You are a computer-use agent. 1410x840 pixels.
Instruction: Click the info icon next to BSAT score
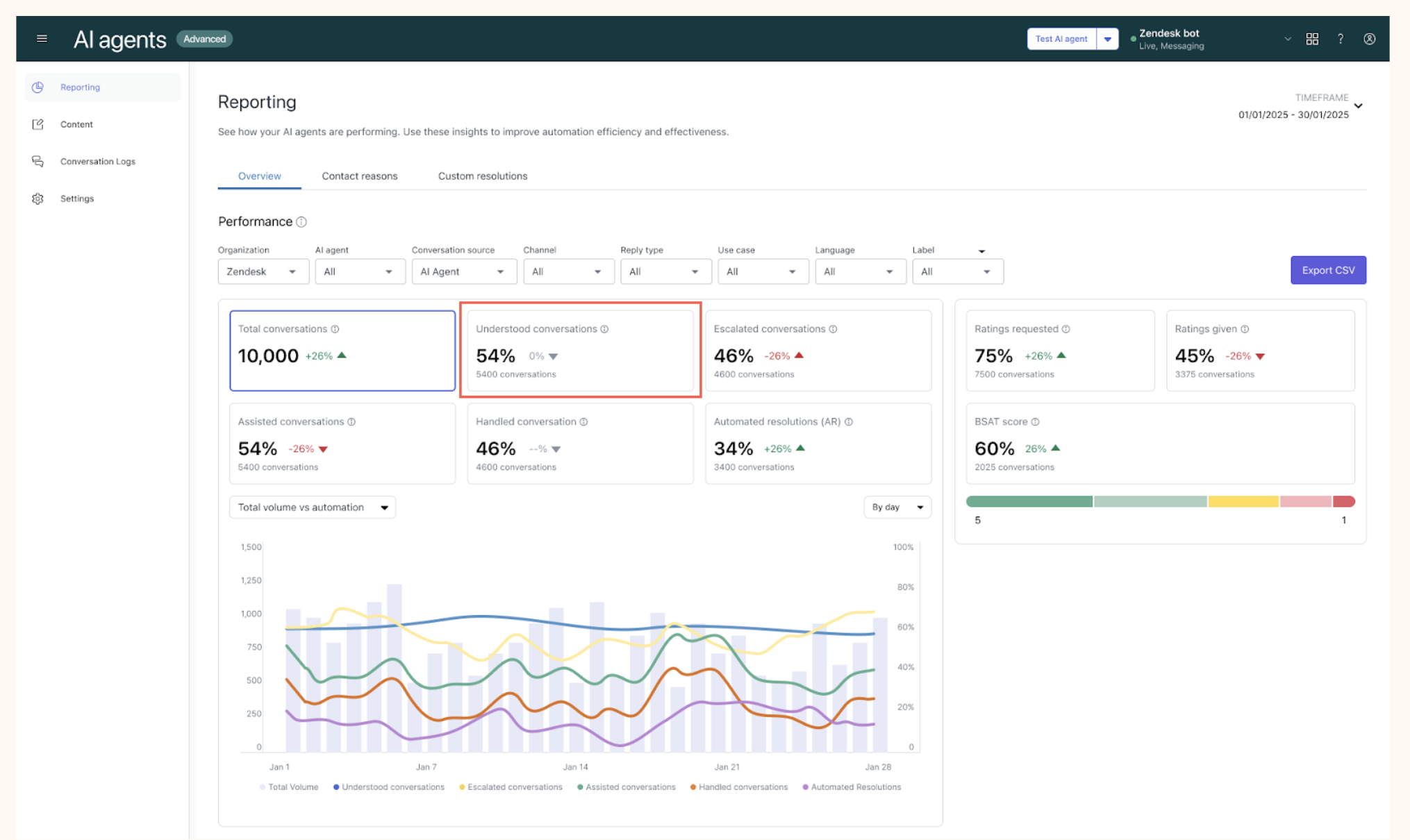coord(1035,422)
